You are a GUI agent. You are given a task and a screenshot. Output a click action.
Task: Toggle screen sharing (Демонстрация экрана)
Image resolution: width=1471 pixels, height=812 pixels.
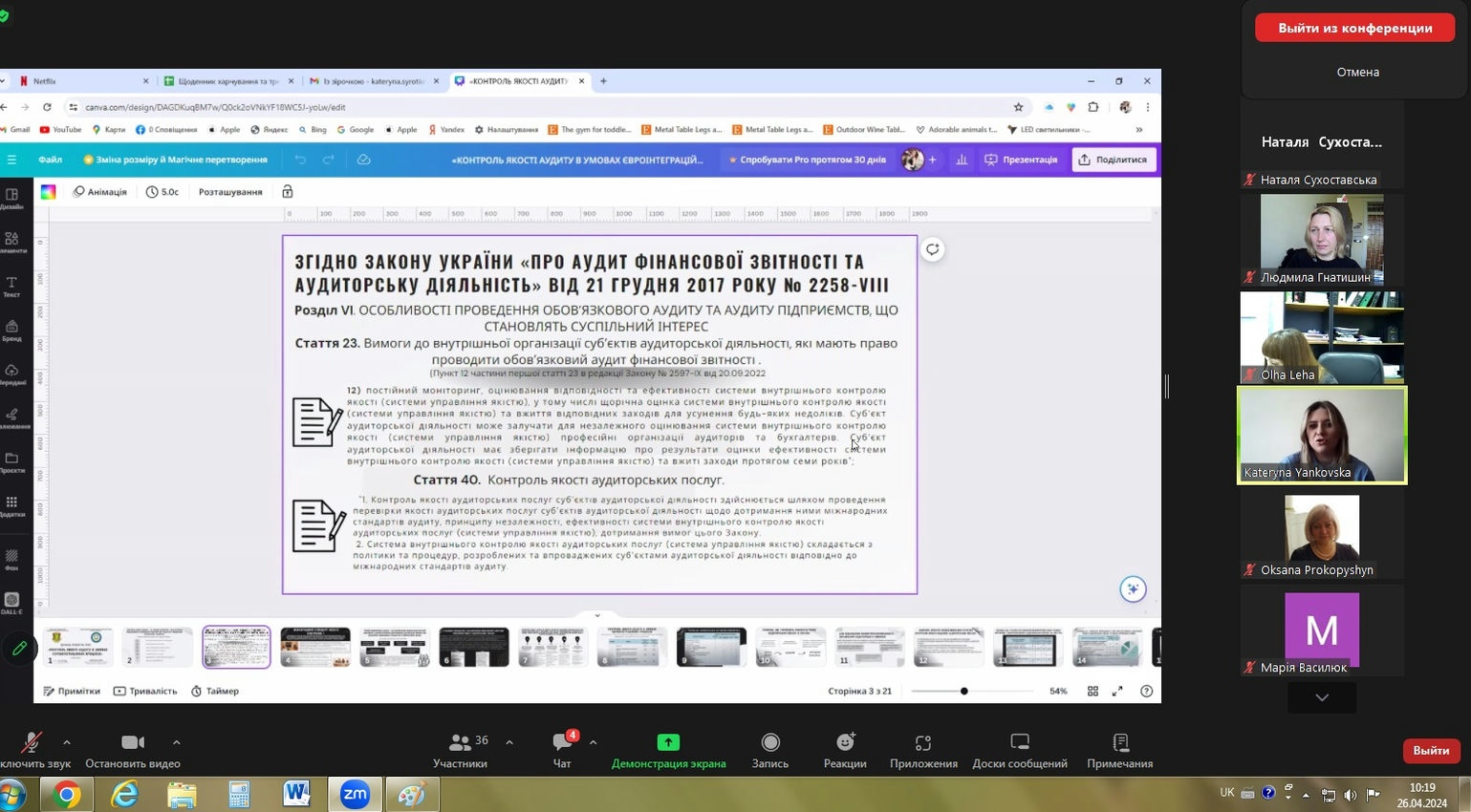pyautogui.click(x=668, y=743)
